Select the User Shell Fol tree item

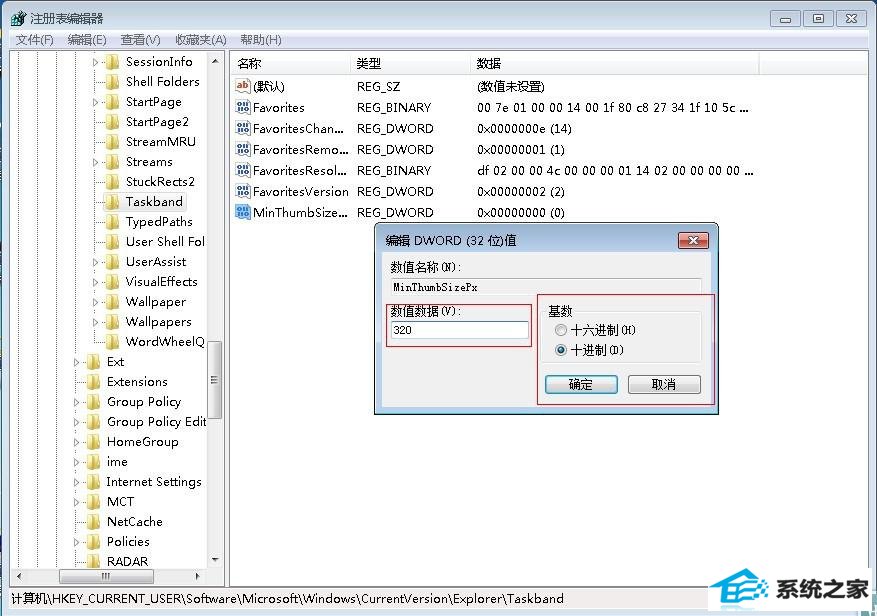(165, 242)
